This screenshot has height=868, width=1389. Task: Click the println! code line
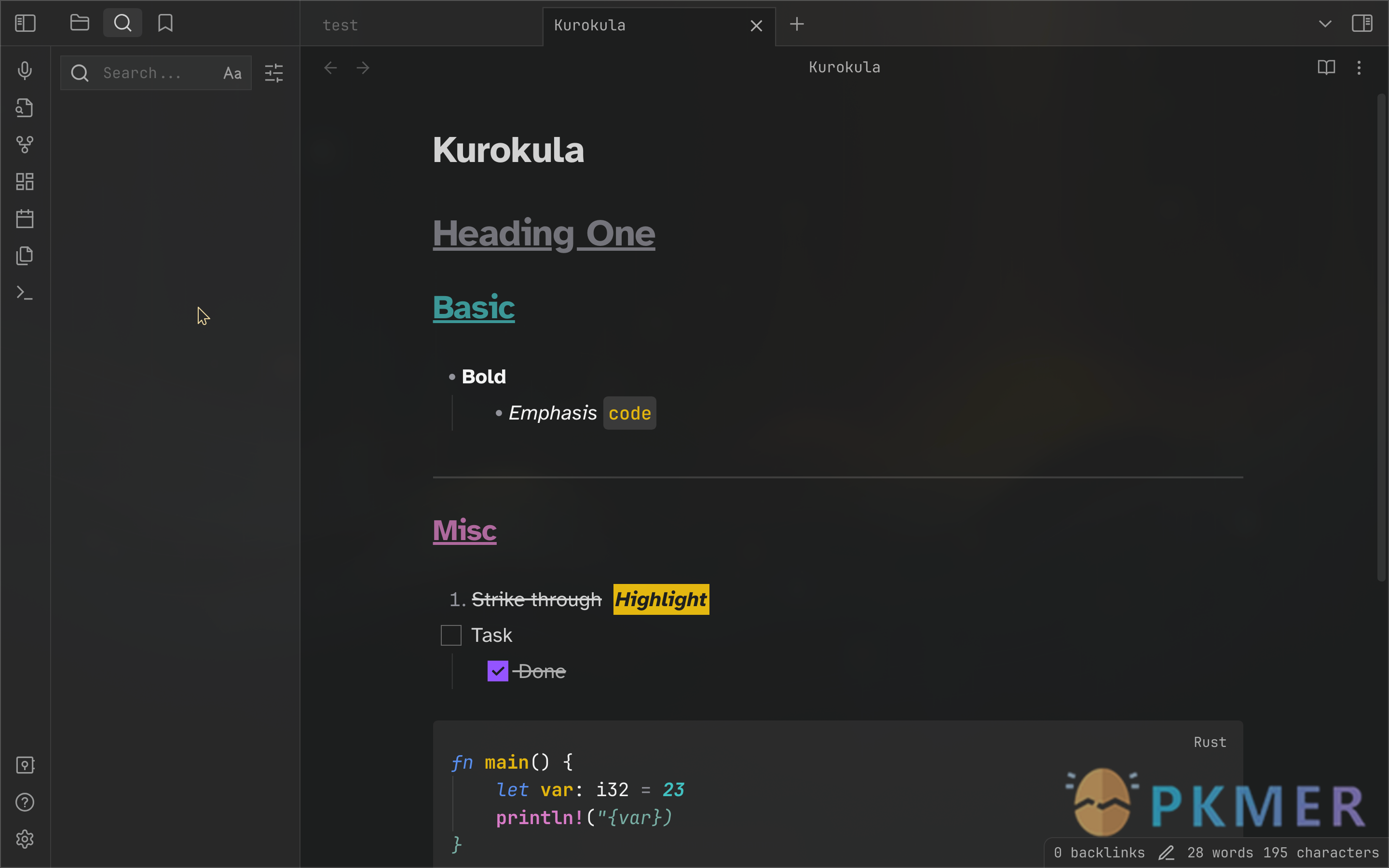(584, 817)
